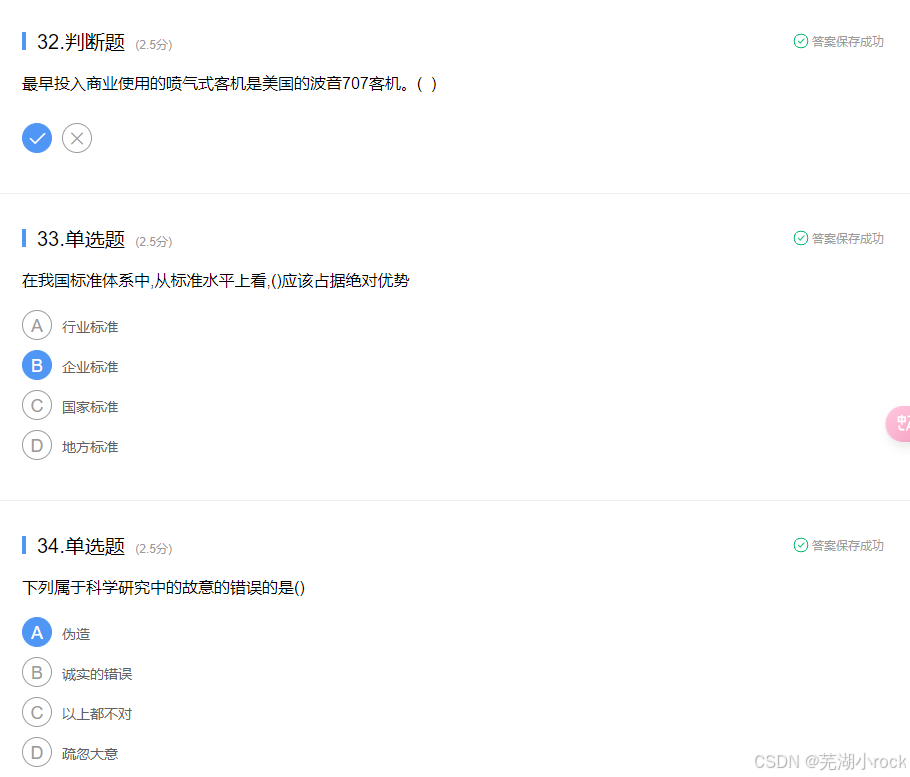Image resolution: width=910 pixels, height=777 pixels.
Task: Click the green saved-check icon for question 34
Action: click(x=800, y=545)
